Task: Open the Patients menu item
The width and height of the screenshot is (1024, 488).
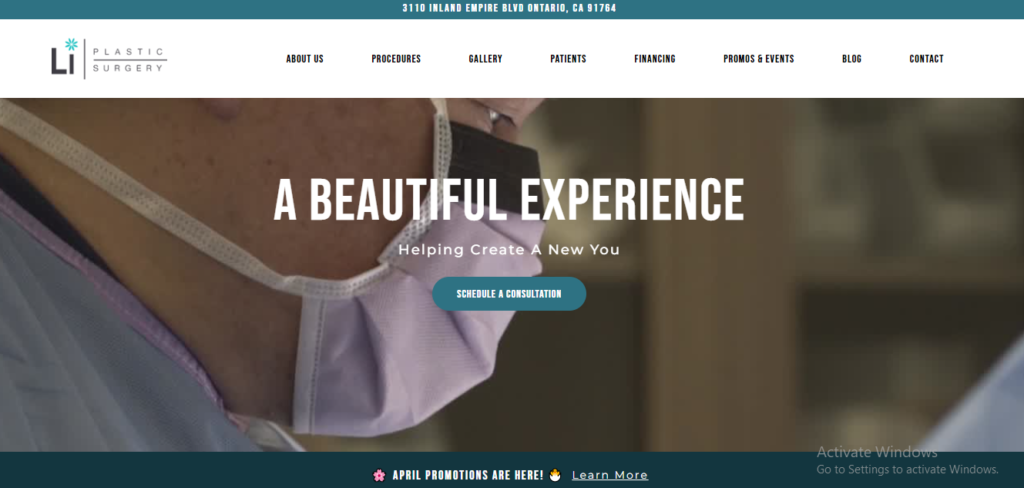Action: tap(568, 59)
